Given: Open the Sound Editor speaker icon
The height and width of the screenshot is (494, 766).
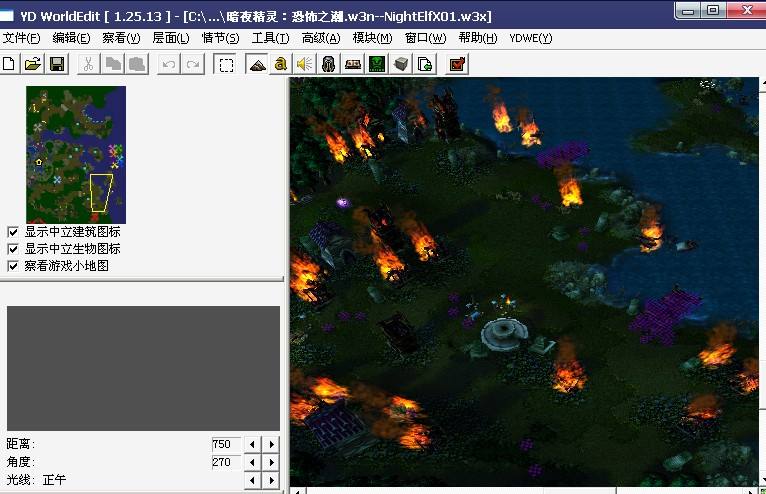Looking at the screenshot, I should click(x=304, y=64).
